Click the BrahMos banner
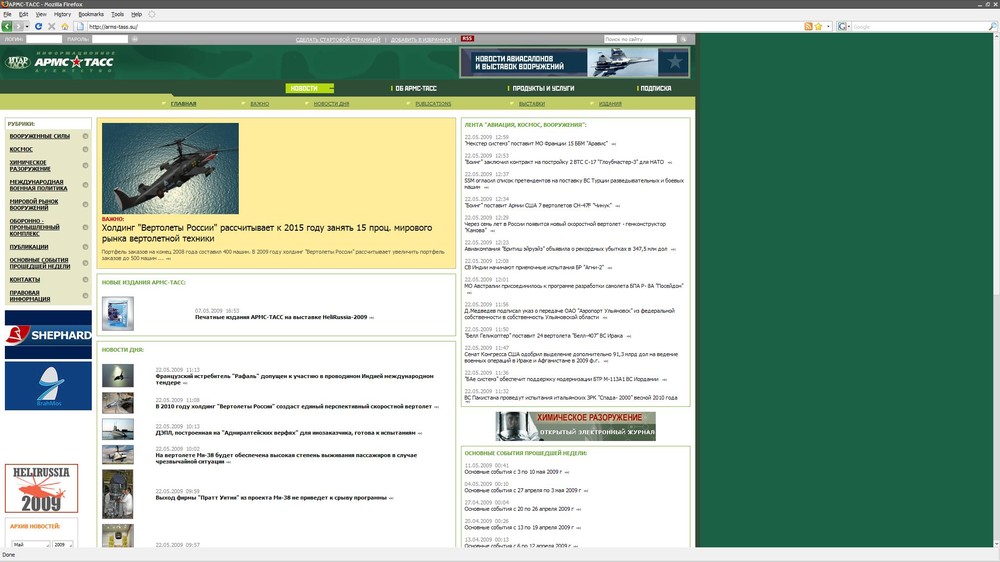Screen dimensions: 1000x562 coord(48,386)
